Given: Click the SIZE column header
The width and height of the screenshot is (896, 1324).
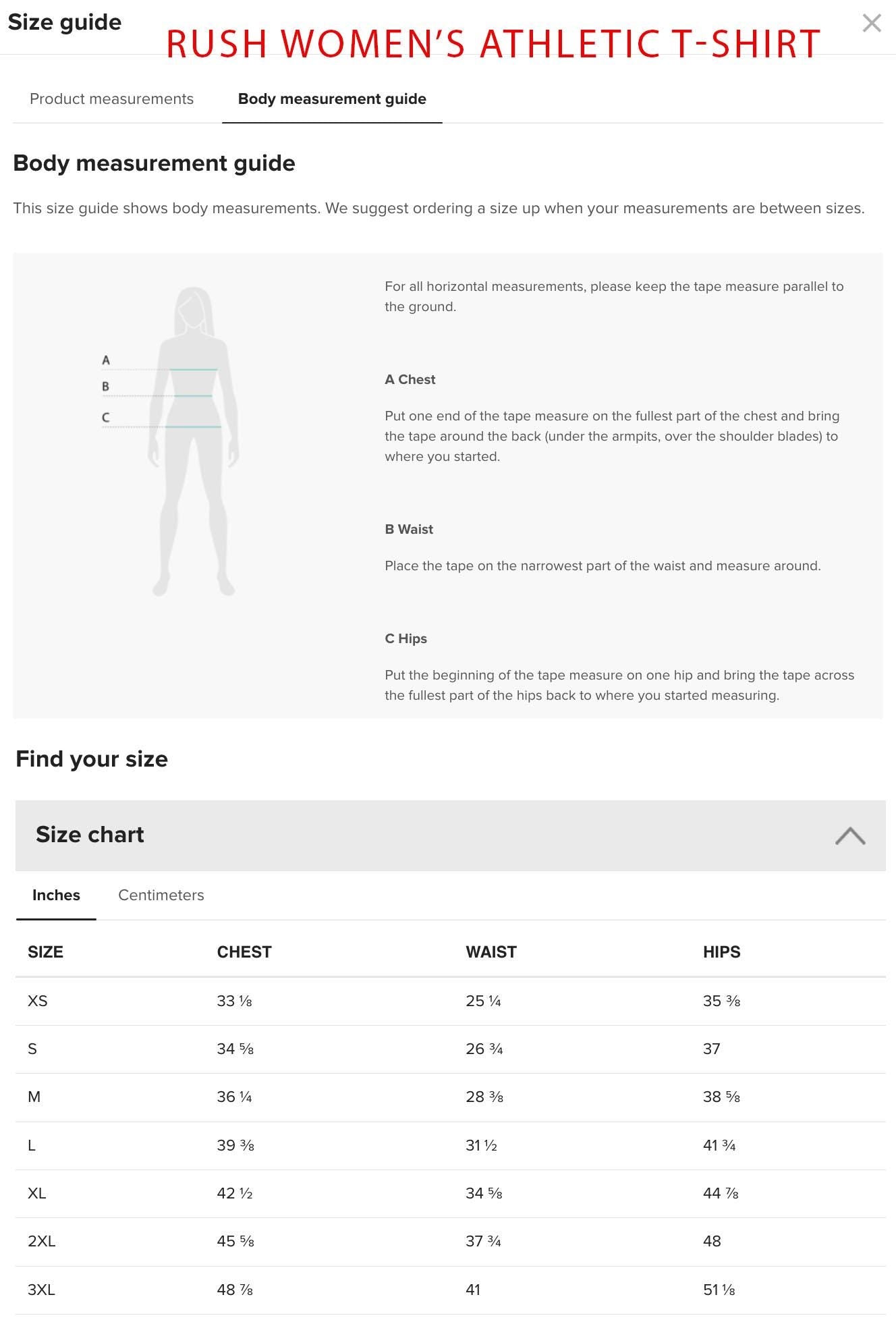Looking at the screenshot, I should point(45,952).
